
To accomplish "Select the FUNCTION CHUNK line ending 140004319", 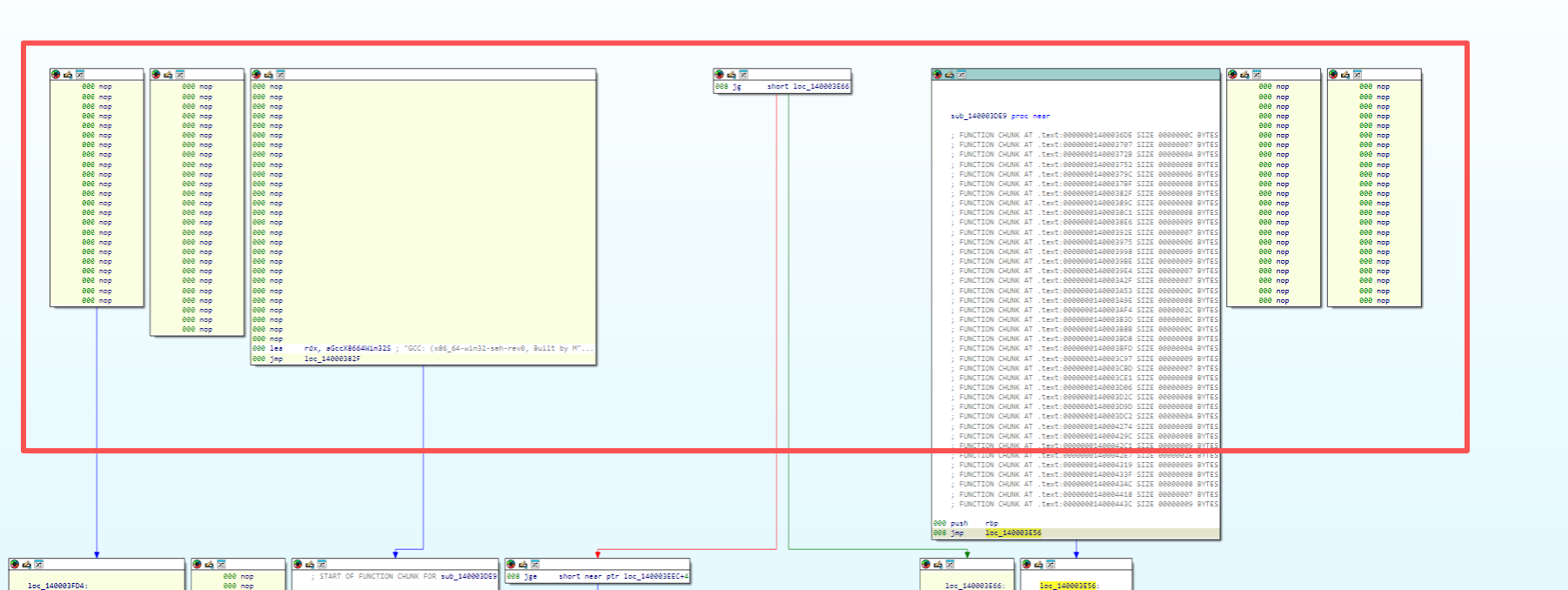I will [1084, 465].
